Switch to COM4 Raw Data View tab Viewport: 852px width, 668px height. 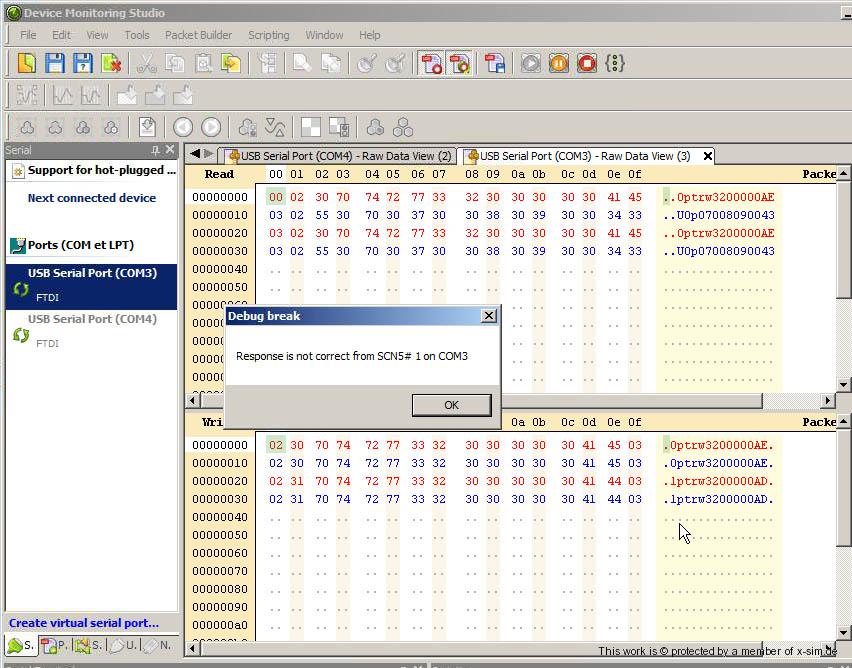(x=339, y=156)
